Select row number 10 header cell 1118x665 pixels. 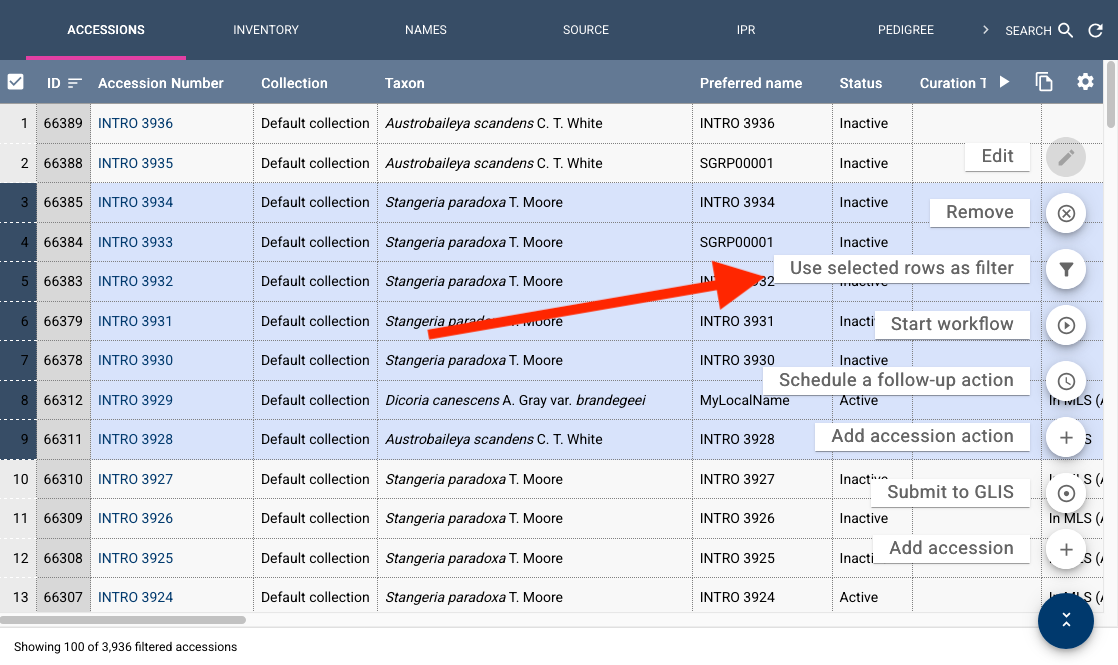click(19, 480)
